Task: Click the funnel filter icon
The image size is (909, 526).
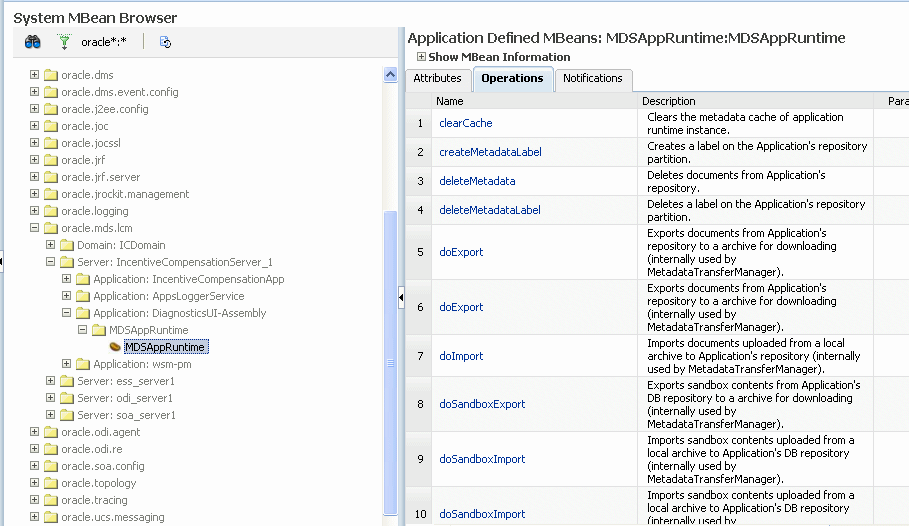Action: pyautogui.click(x=64, y=42)
